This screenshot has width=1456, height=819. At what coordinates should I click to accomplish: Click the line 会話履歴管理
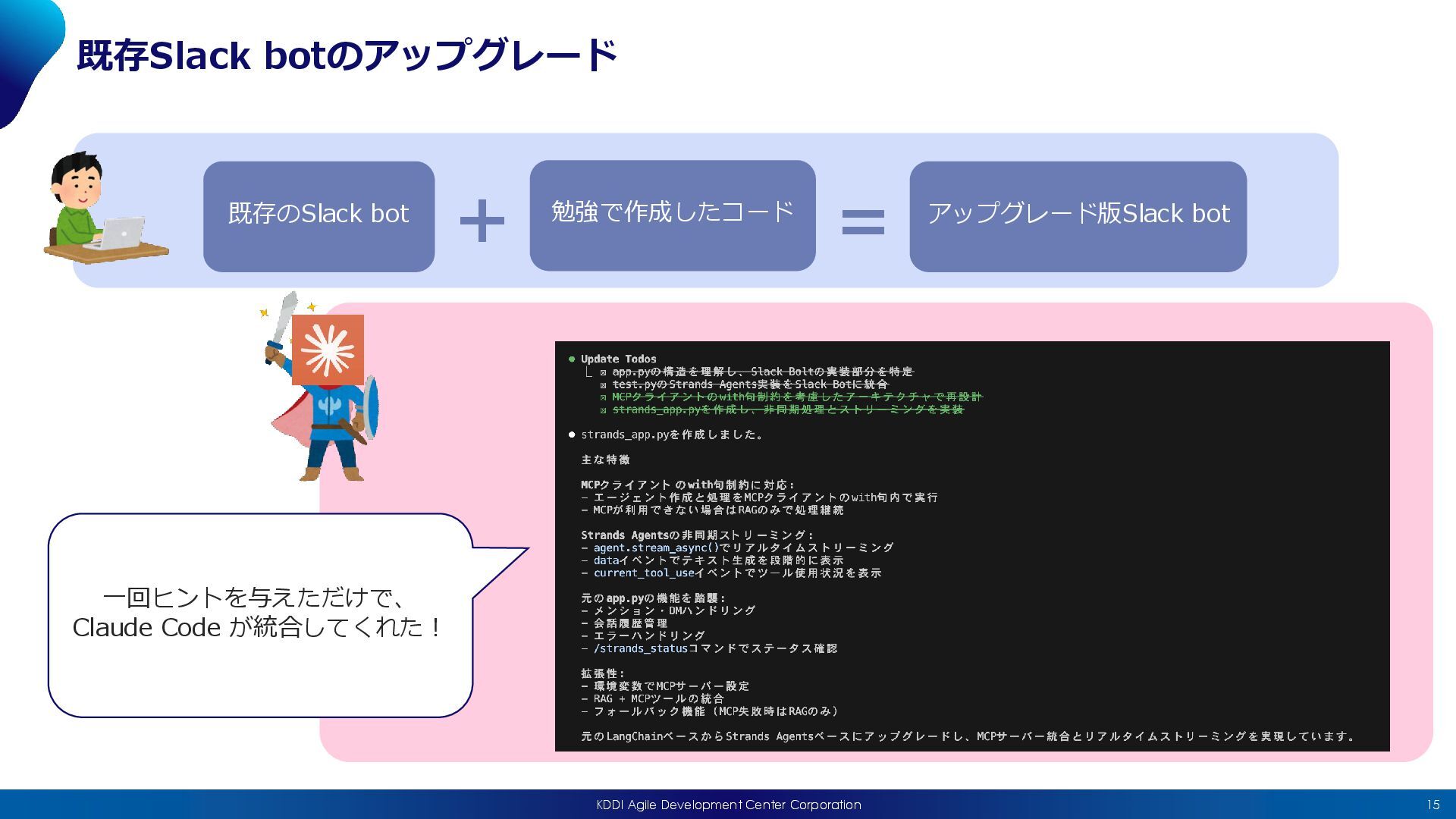[625, 623]
